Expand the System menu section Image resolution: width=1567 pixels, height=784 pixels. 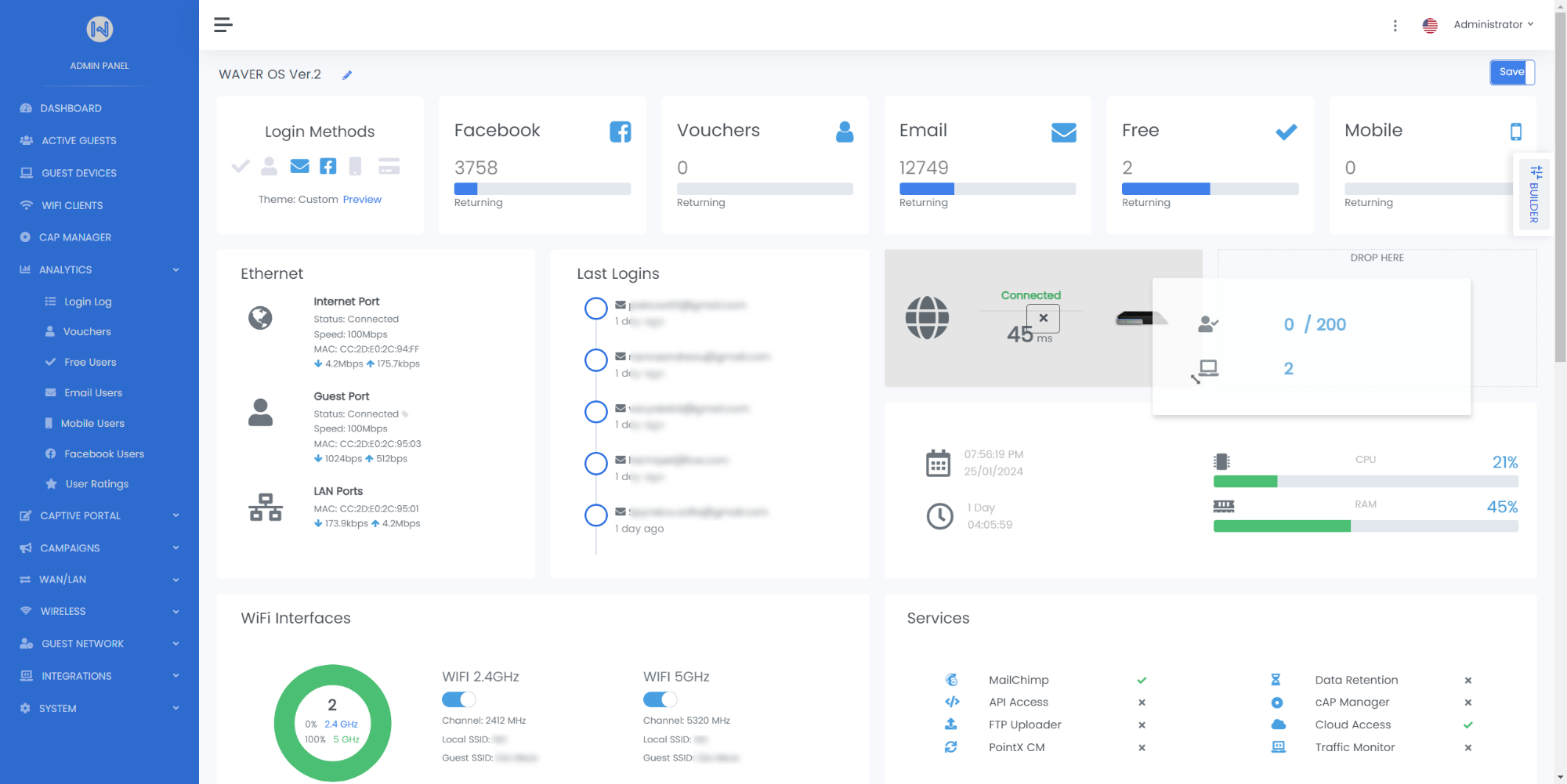coord(100,708)
